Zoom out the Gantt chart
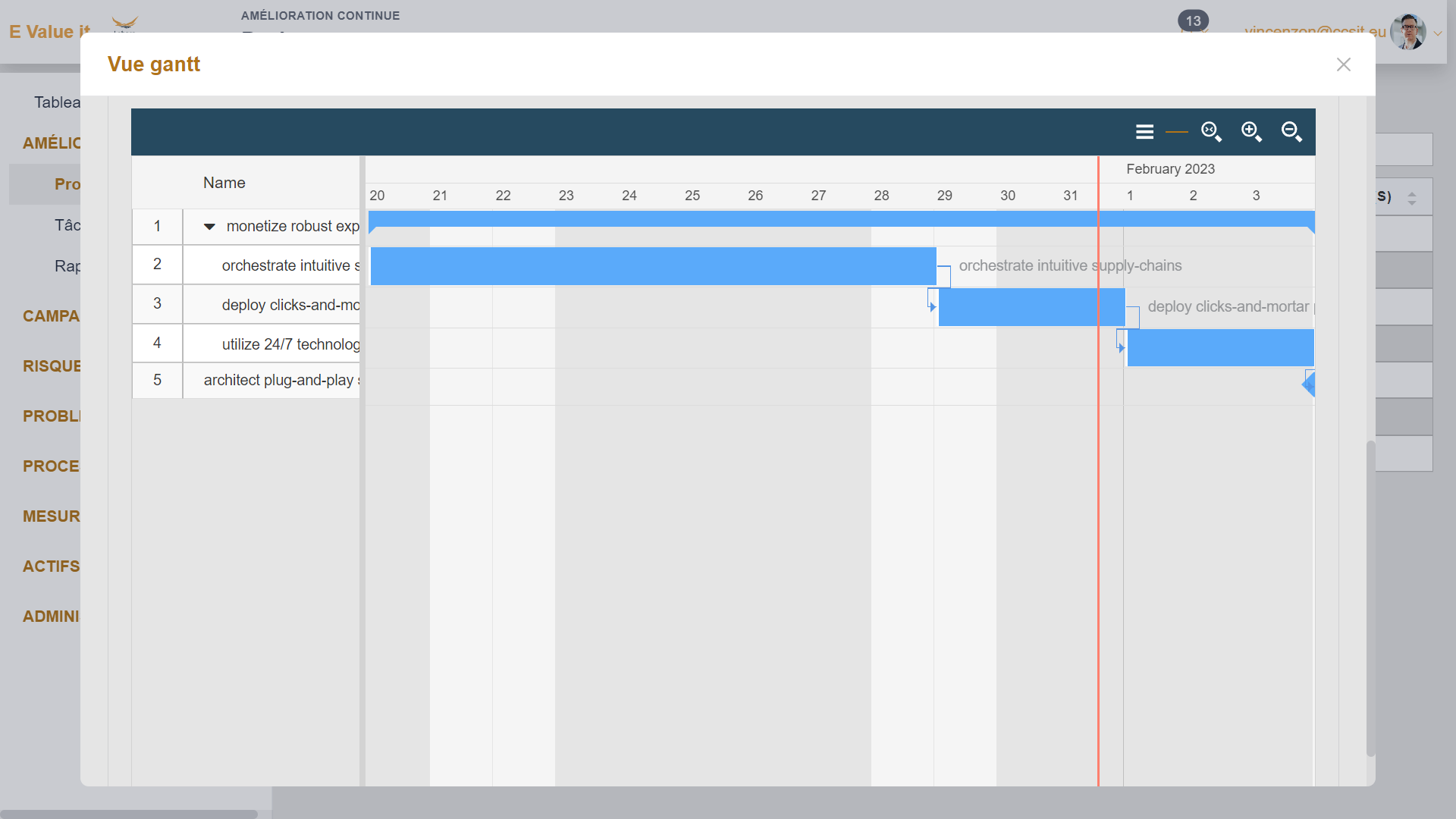Viewport: 1456px width, 819px height. tap(1291, 132)
